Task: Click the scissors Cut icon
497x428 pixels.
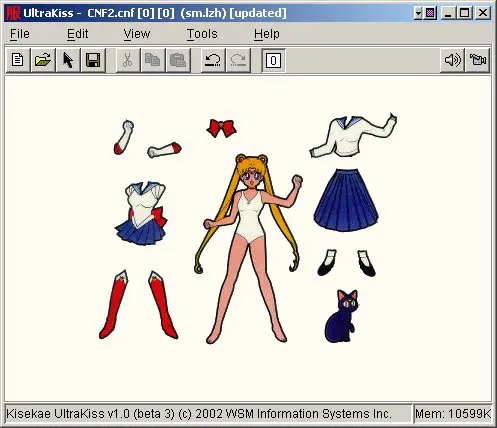Action: pyautogui.click(x=128, y=60)
